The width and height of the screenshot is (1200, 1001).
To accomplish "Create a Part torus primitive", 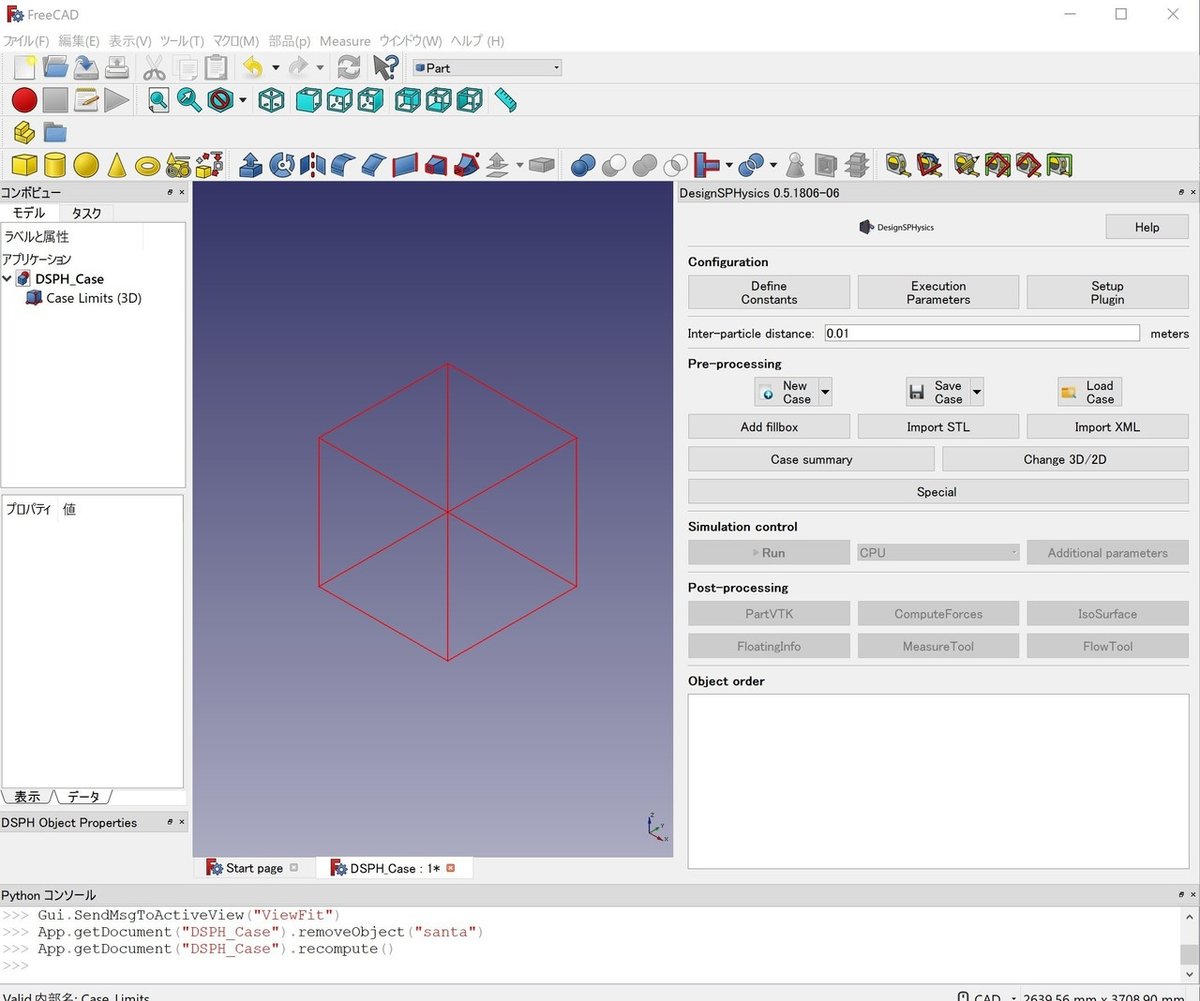I will (148, 165).
